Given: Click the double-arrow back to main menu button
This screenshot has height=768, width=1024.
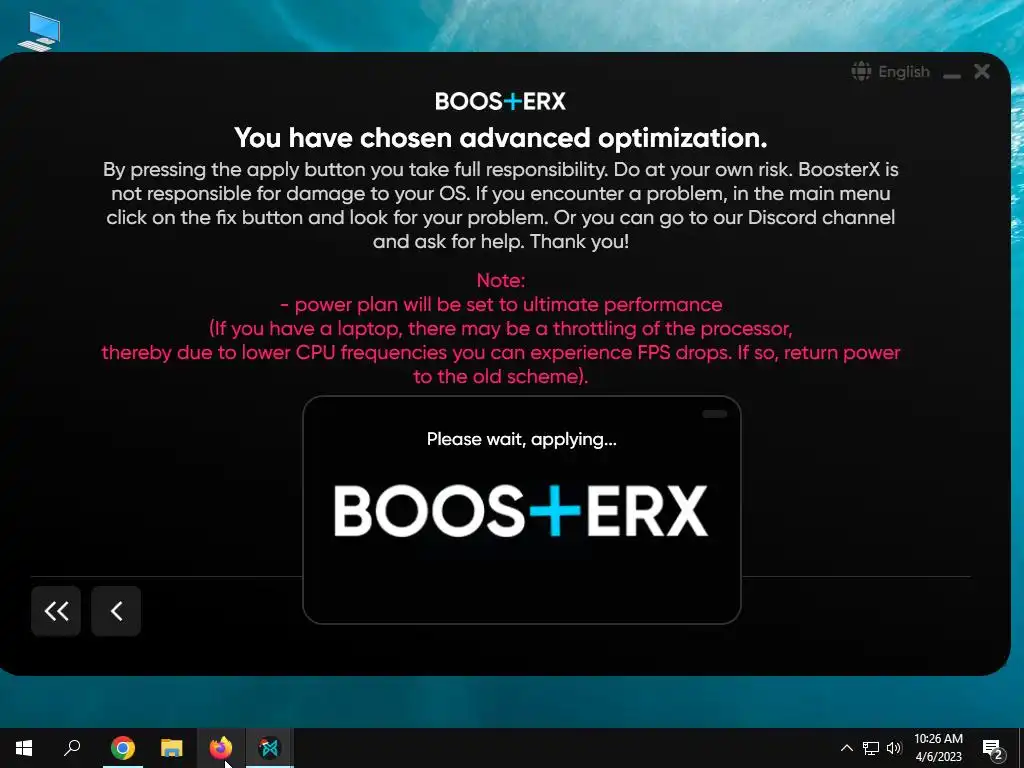Looking at the screenshot, I should click(x=56, y=611).
